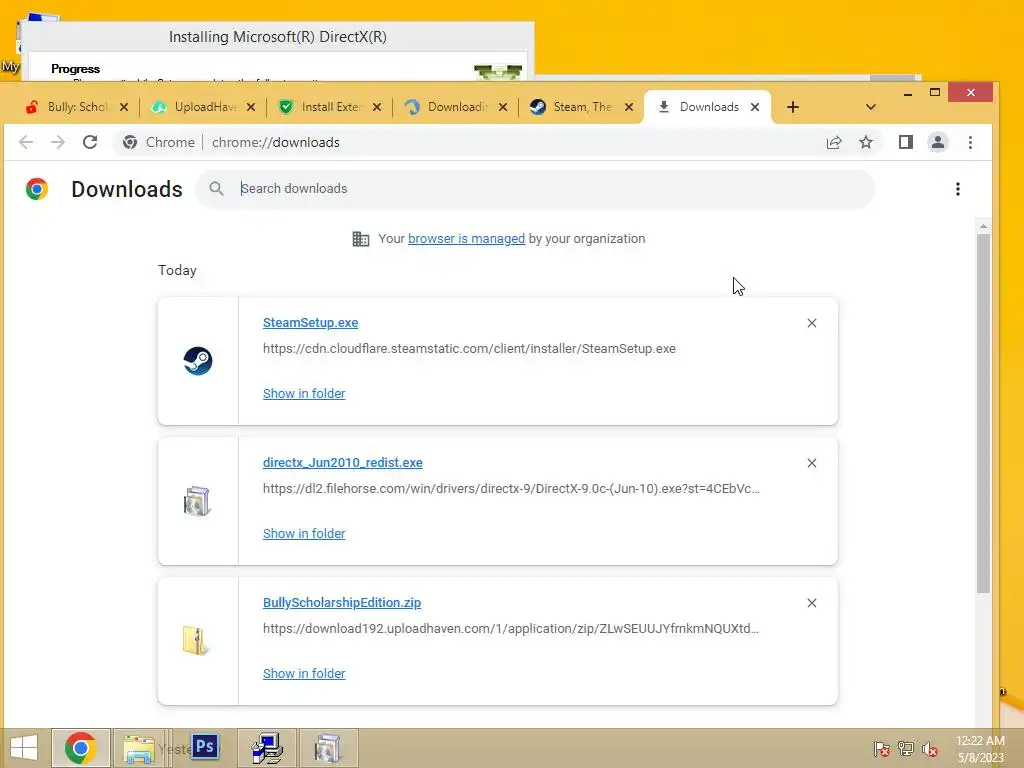Click the directx_Jun2010_redist.exe file icon
The image size is (1024, 768).
pos(197,502)
